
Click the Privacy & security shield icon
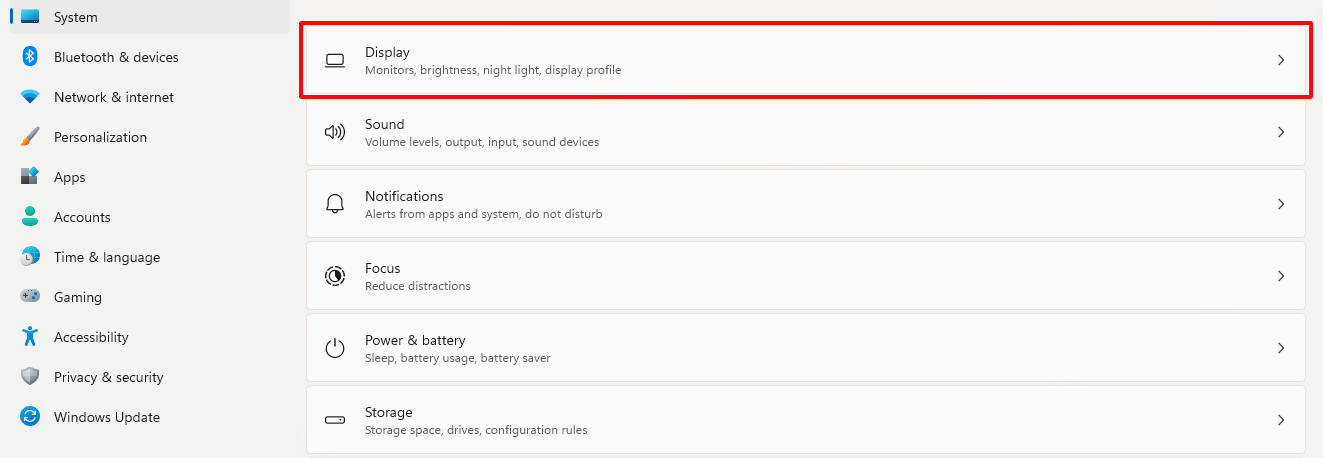[30, 377]
